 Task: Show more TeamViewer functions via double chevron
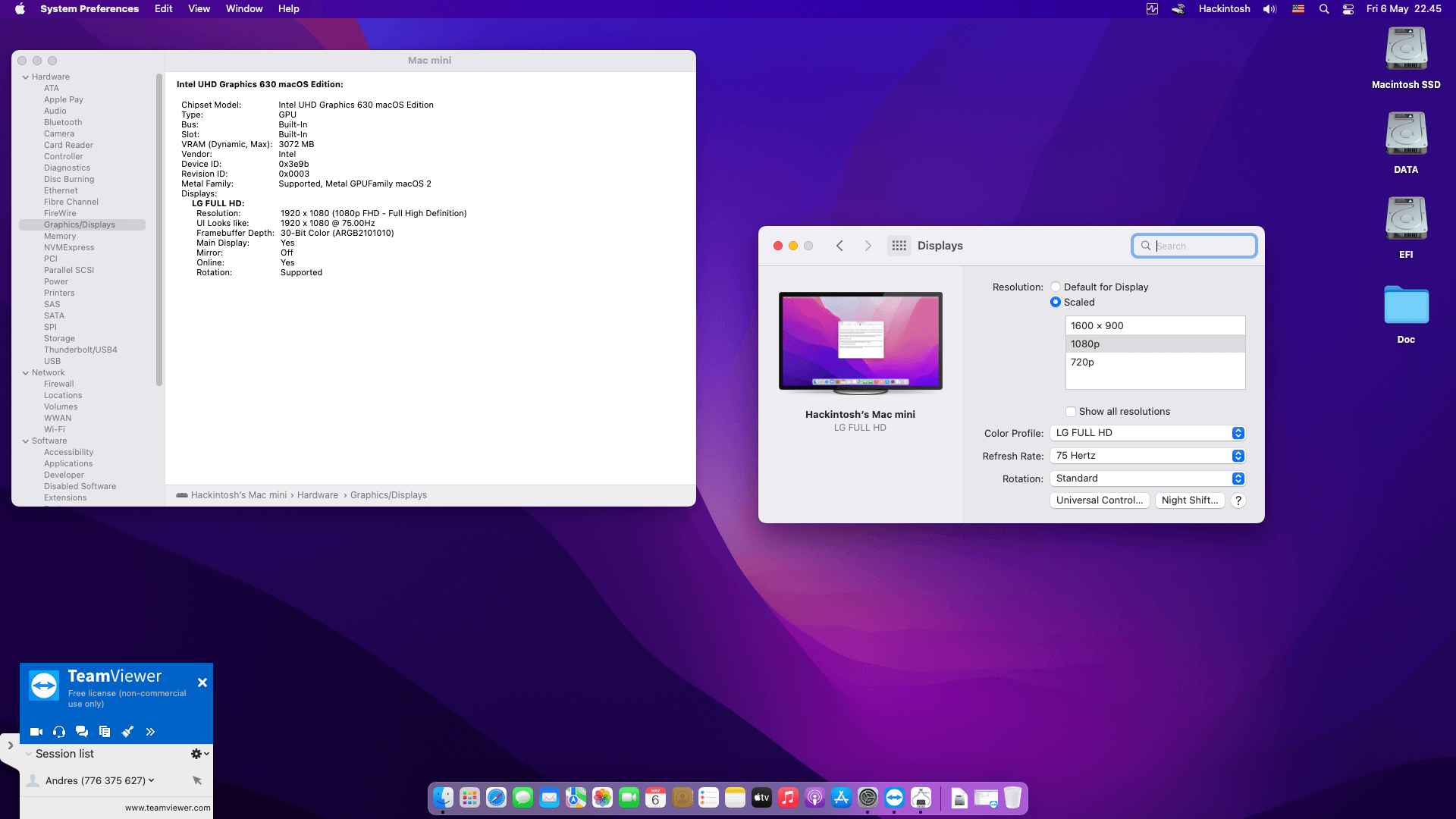[x=150, y=732]
